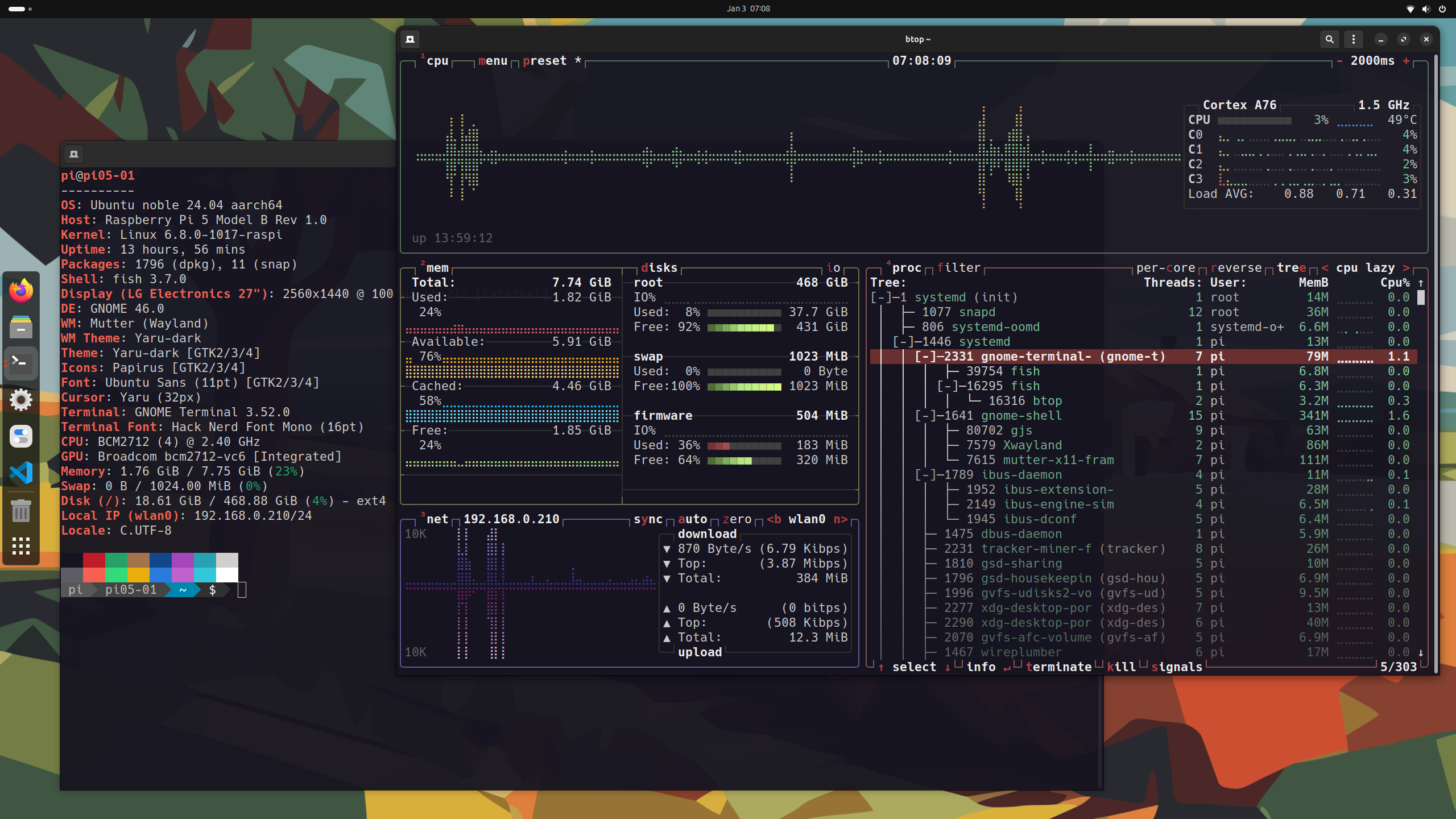Kill the selected process

tap(1122, 667)
